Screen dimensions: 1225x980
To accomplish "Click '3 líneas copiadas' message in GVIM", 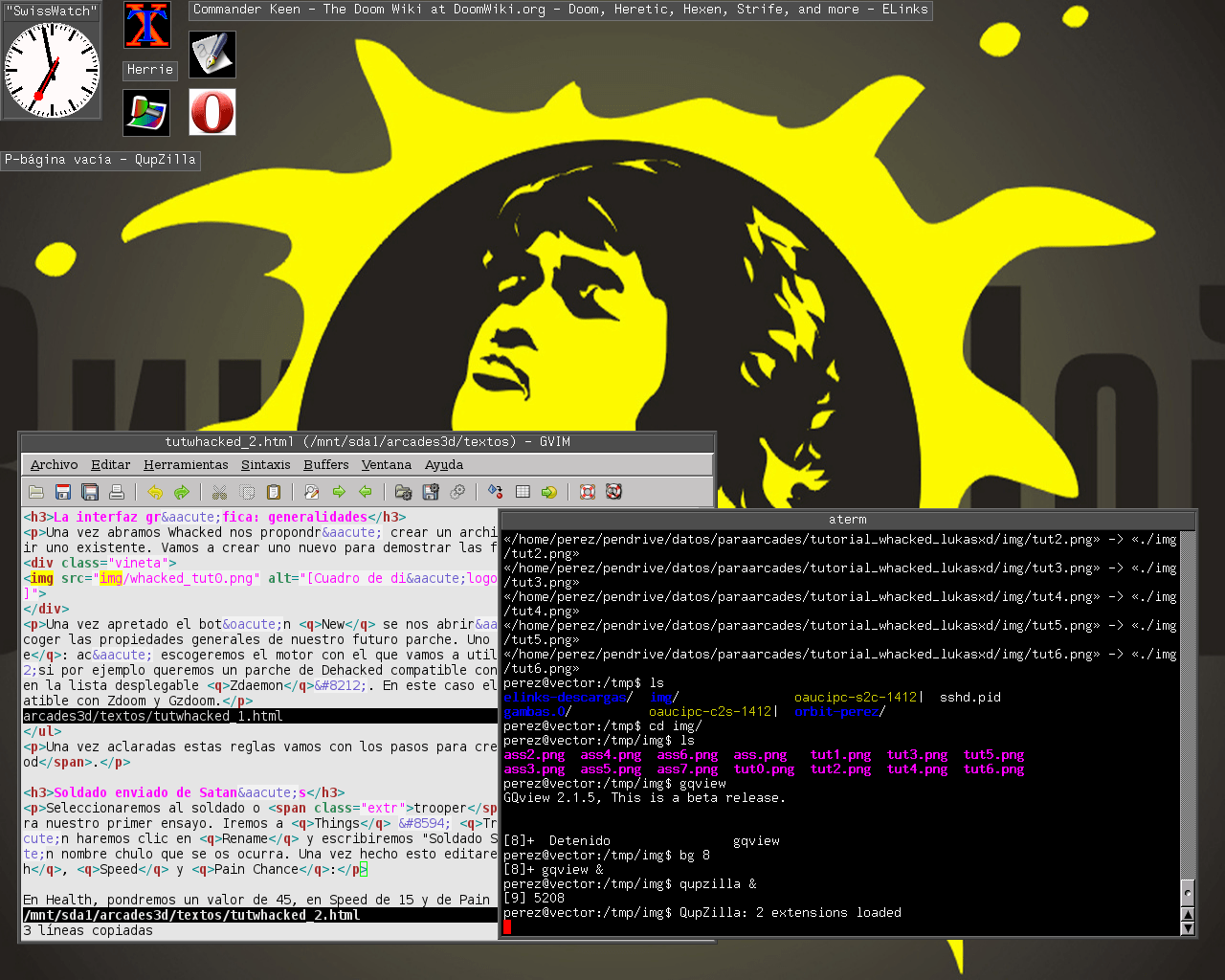I will click(x=88, y=930).
